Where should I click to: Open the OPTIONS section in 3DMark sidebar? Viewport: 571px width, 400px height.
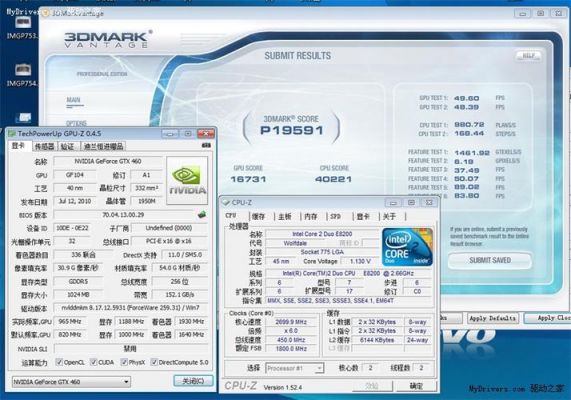tap(76, 123)
